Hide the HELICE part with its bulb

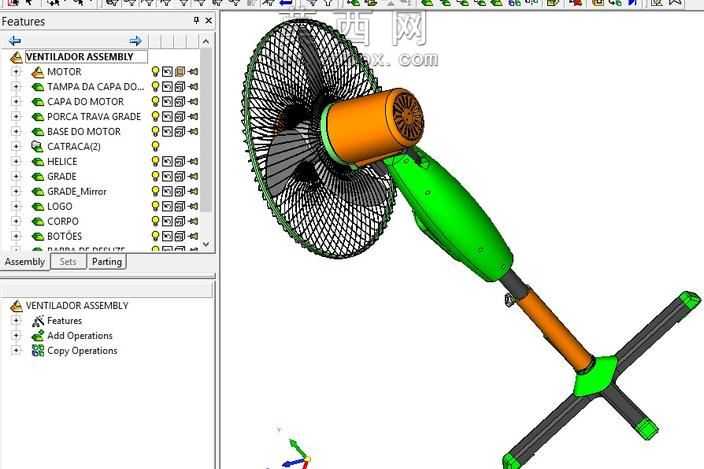[155, 162]
